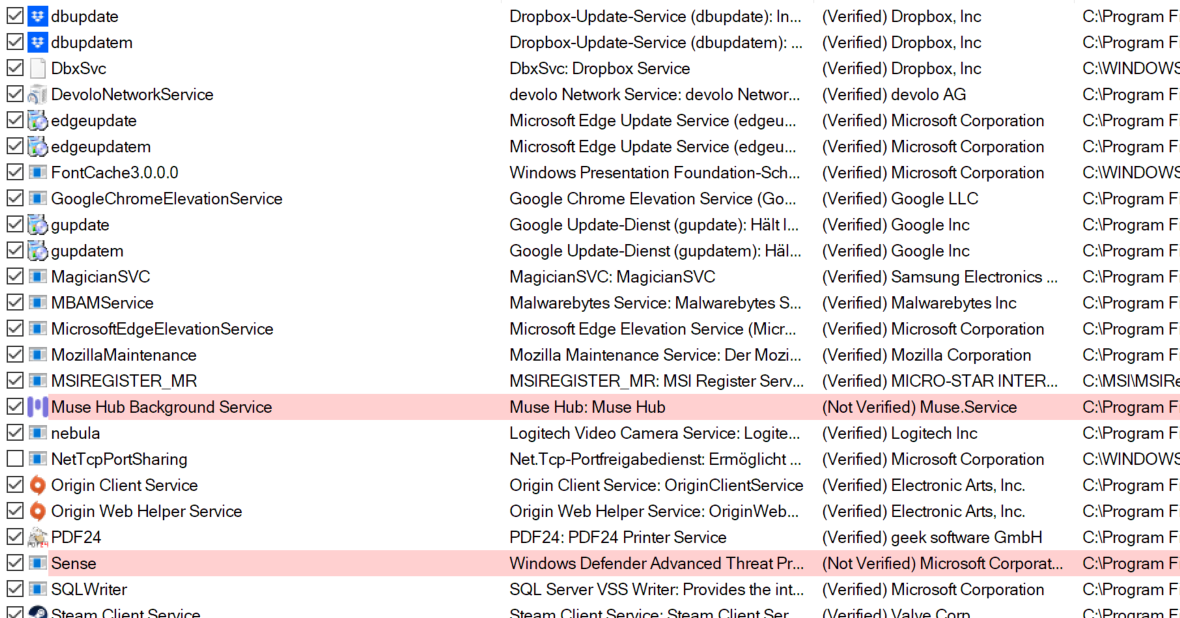This screenshot has width=1180, height=618.
Task: Click the Dropbox icon beside dbupdate
Action: coord(38,16)
